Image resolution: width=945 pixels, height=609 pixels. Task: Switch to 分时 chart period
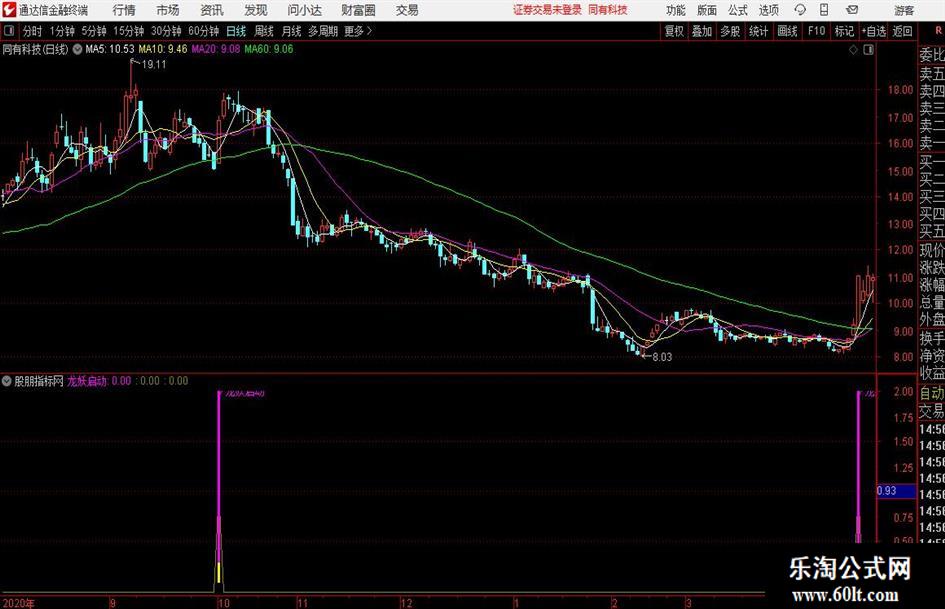(33, 31)
